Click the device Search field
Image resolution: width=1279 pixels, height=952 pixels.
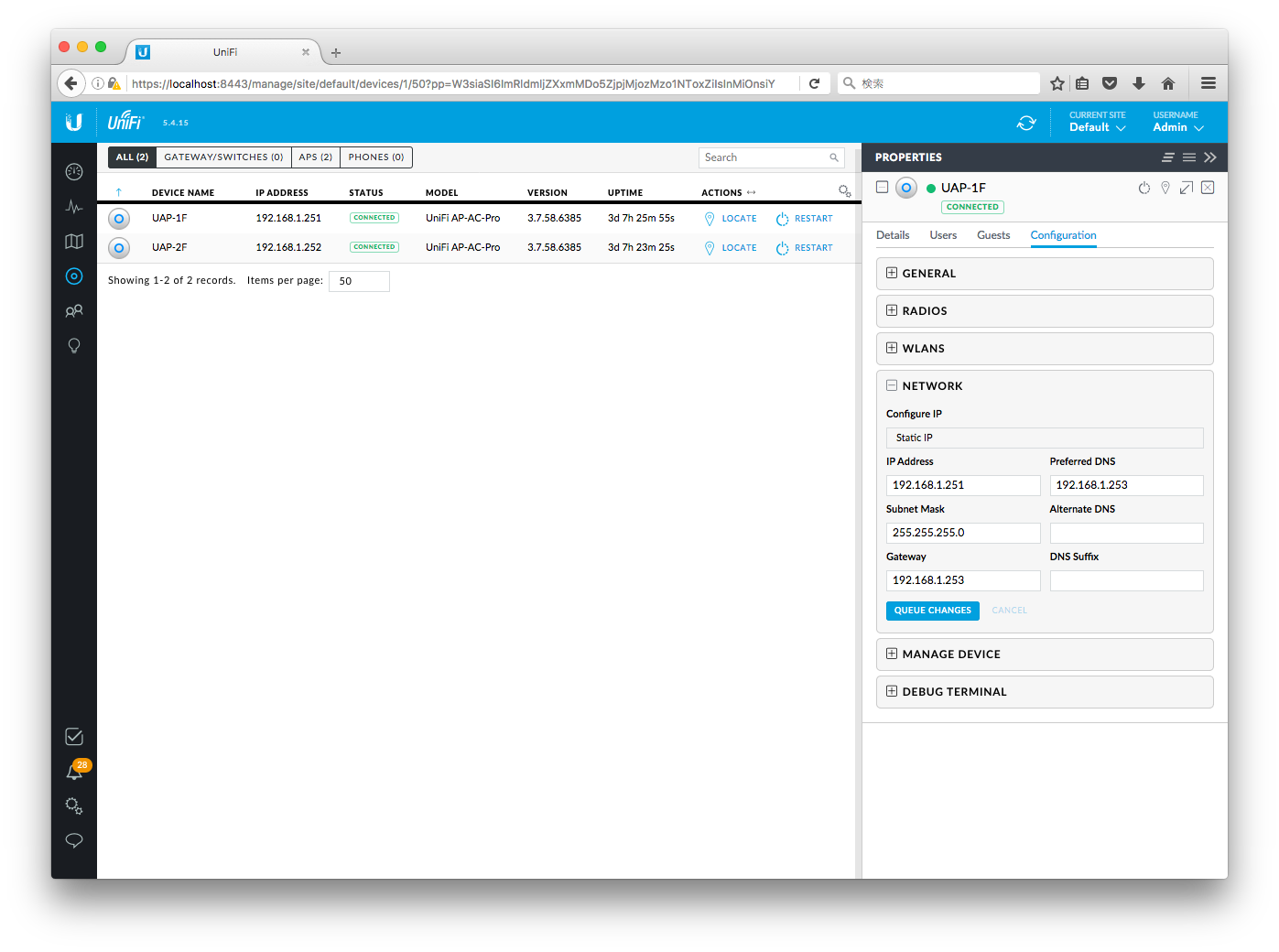771,157
